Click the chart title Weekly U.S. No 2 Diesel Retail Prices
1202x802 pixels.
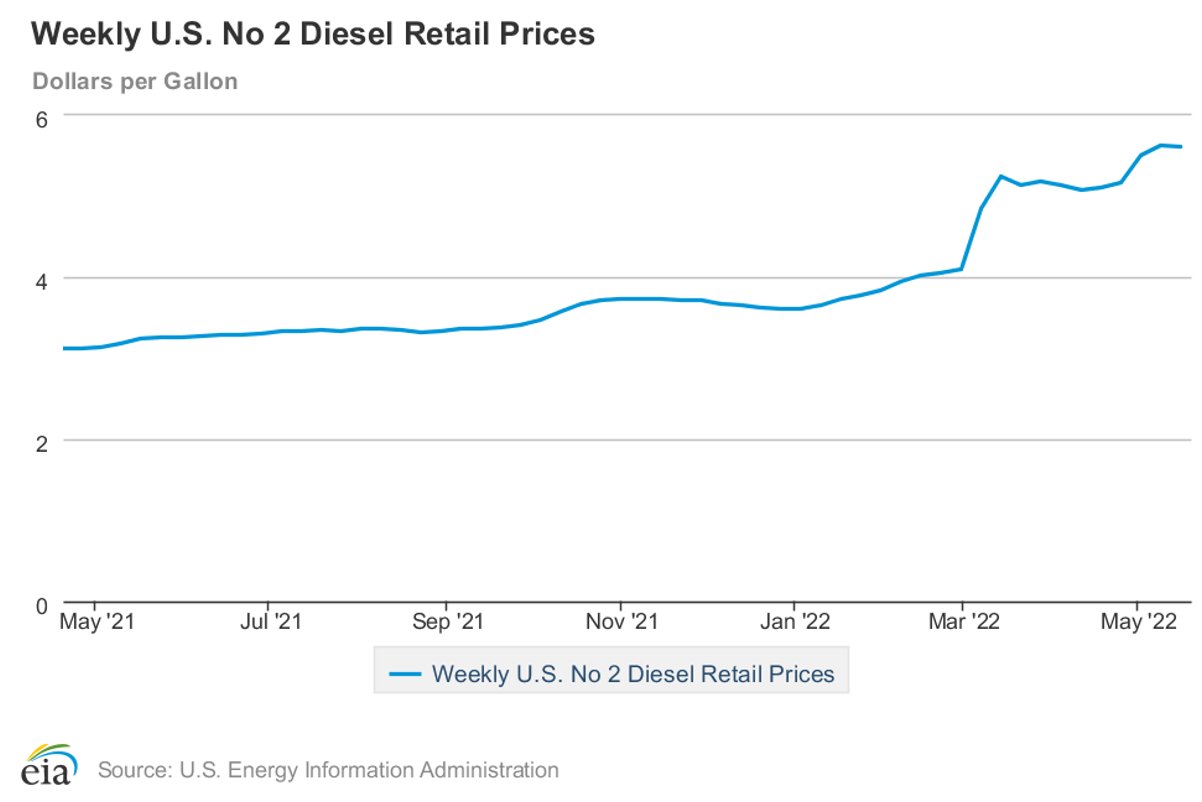314,33
